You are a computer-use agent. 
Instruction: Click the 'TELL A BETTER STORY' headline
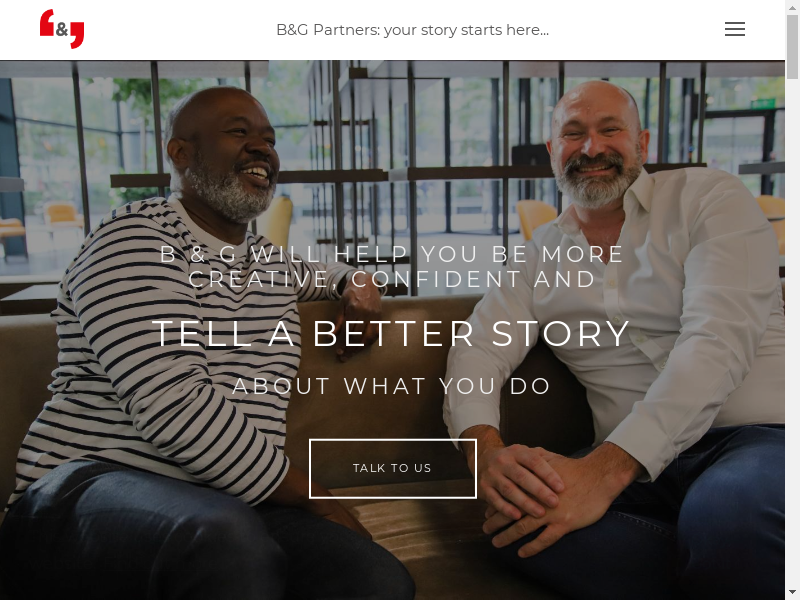(x=391, y=334)
